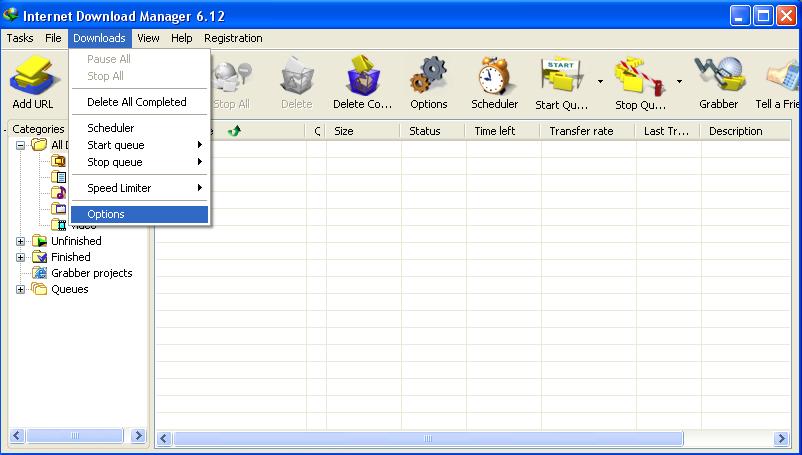Screen dimensions: 802x455
Task: Open the Stop queue submenu
Action: 140,162
